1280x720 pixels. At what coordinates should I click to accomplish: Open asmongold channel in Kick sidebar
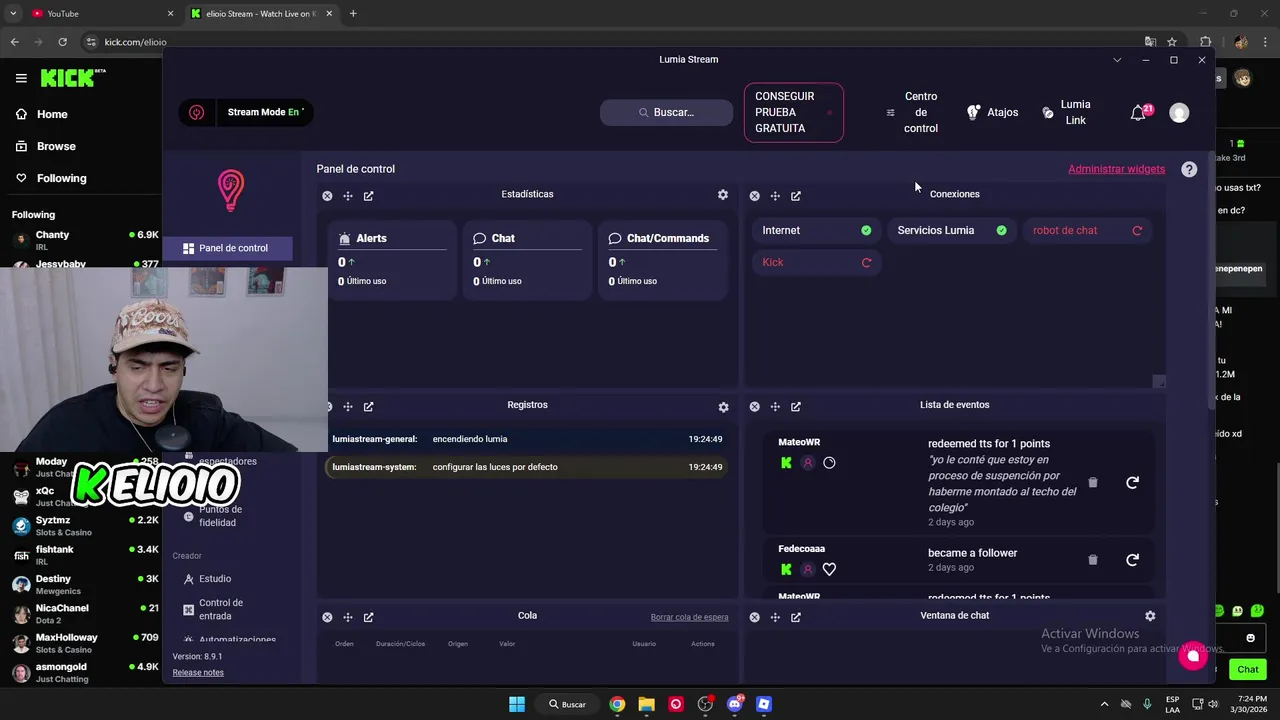[x=84, y=673]
